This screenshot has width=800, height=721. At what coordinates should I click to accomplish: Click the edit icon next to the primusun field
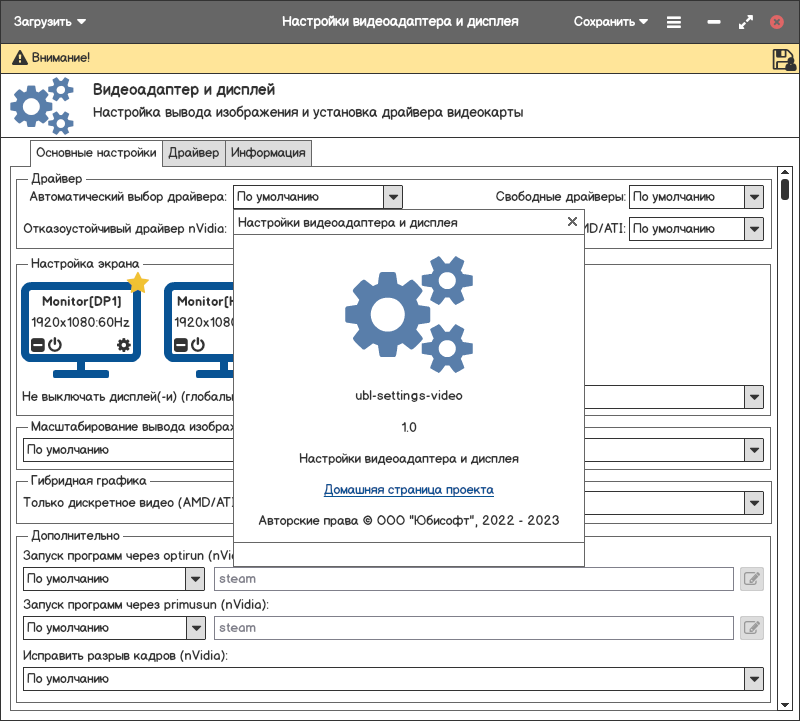pos(751,628)
